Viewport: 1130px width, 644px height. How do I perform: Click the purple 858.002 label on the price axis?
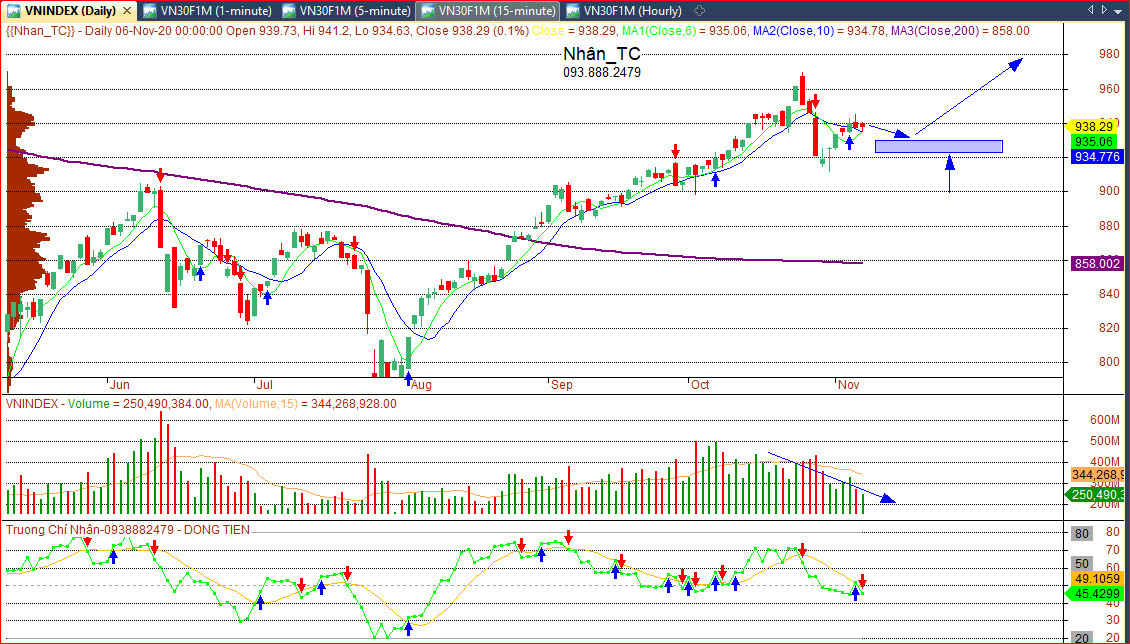(1097, 264)
